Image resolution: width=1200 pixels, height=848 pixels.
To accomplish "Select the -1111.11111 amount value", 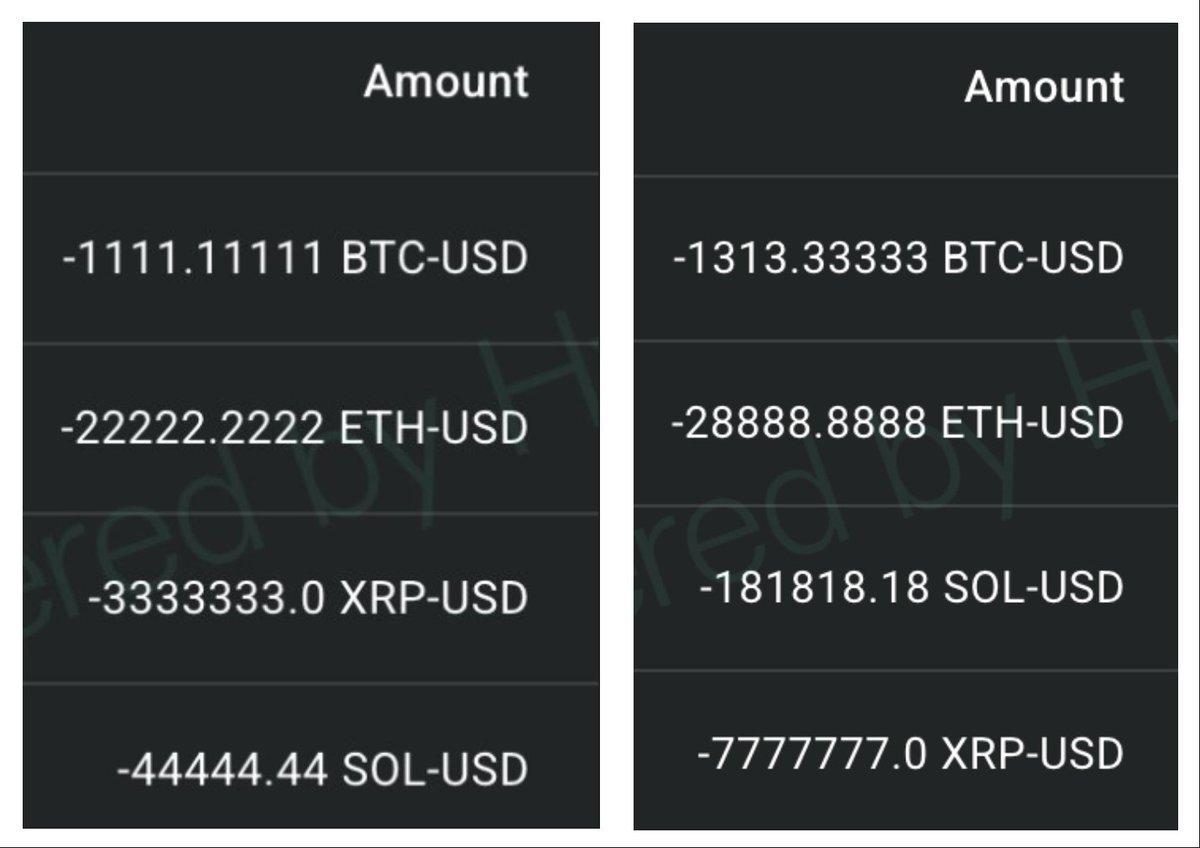I will tap(192, 259).
